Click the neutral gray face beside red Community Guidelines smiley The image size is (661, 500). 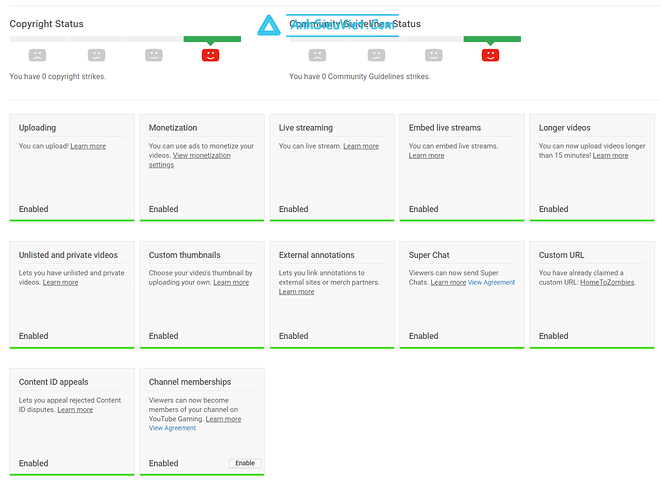[433, 55]
